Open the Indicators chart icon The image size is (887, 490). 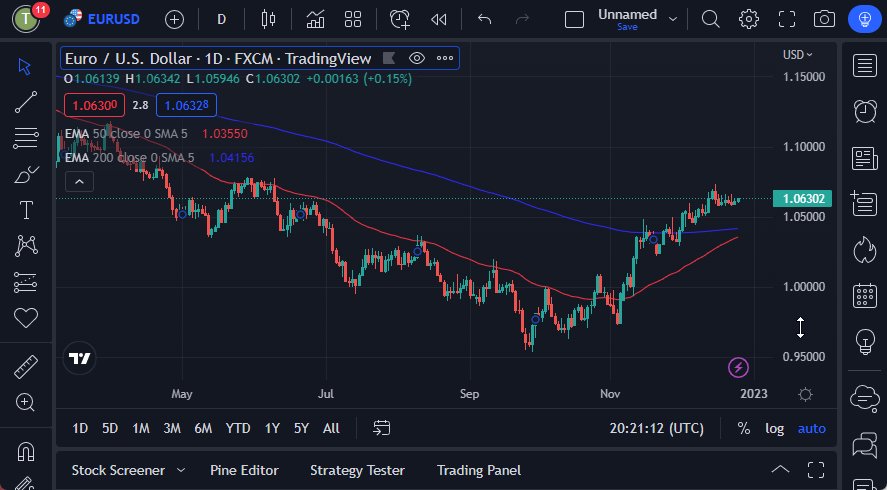pos(315,19)
